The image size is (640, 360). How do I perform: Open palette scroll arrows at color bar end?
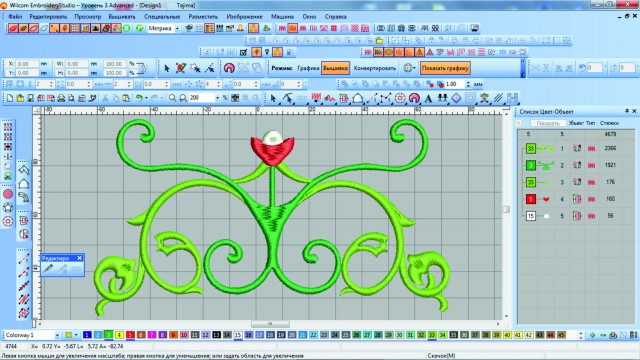click(x=581, y=335)
